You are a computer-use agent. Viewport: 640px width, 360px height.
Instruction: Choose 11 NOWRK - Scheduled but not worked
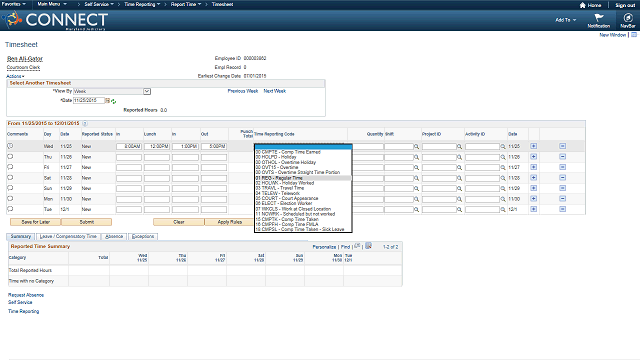(x=302, y=214)
